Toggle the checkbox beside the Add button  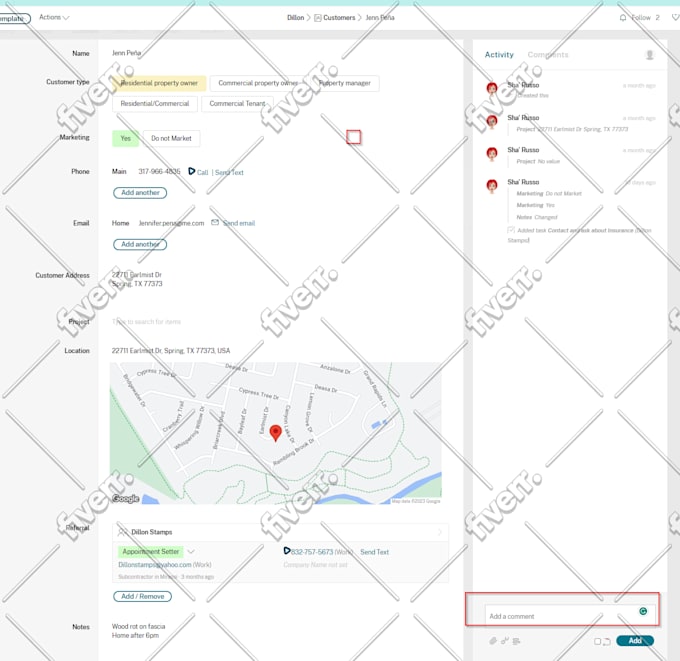coord(598,641)
